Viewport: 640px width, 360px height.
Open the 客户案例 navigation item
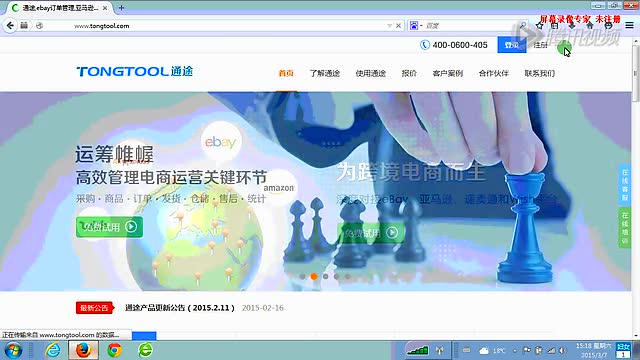point(448,73)
